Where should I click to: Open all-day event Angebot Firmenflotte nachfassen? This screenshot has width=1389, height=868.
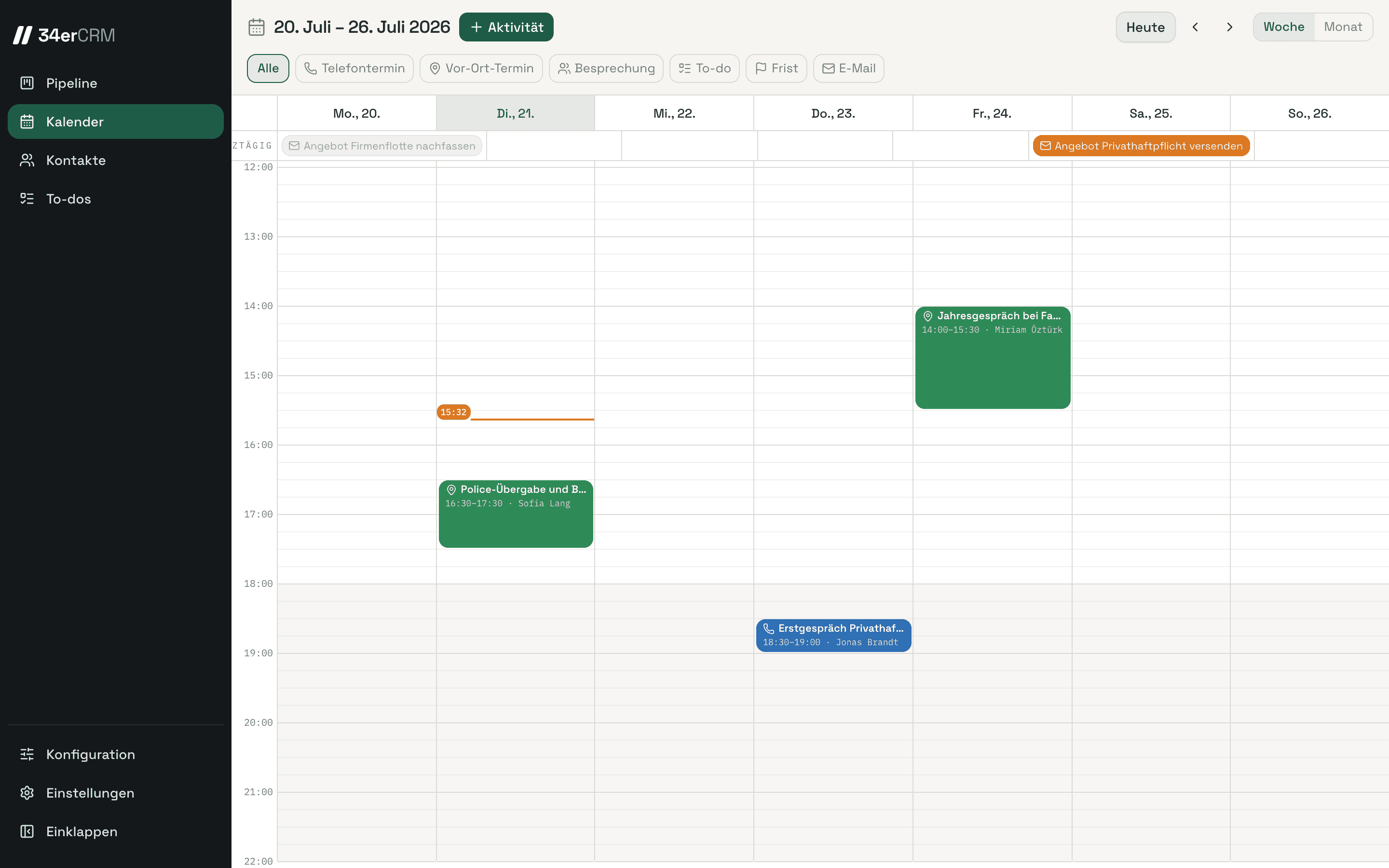point(381,146)
